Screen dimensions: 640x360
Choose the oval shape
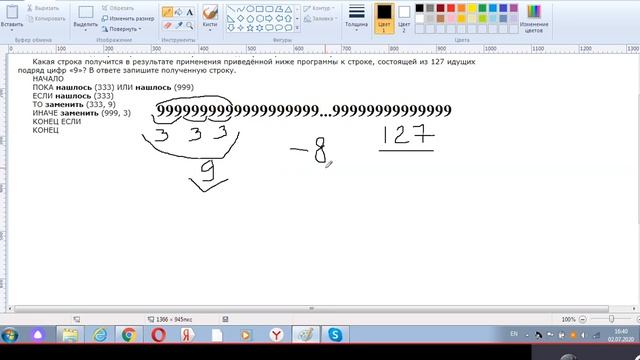point(250,9)
